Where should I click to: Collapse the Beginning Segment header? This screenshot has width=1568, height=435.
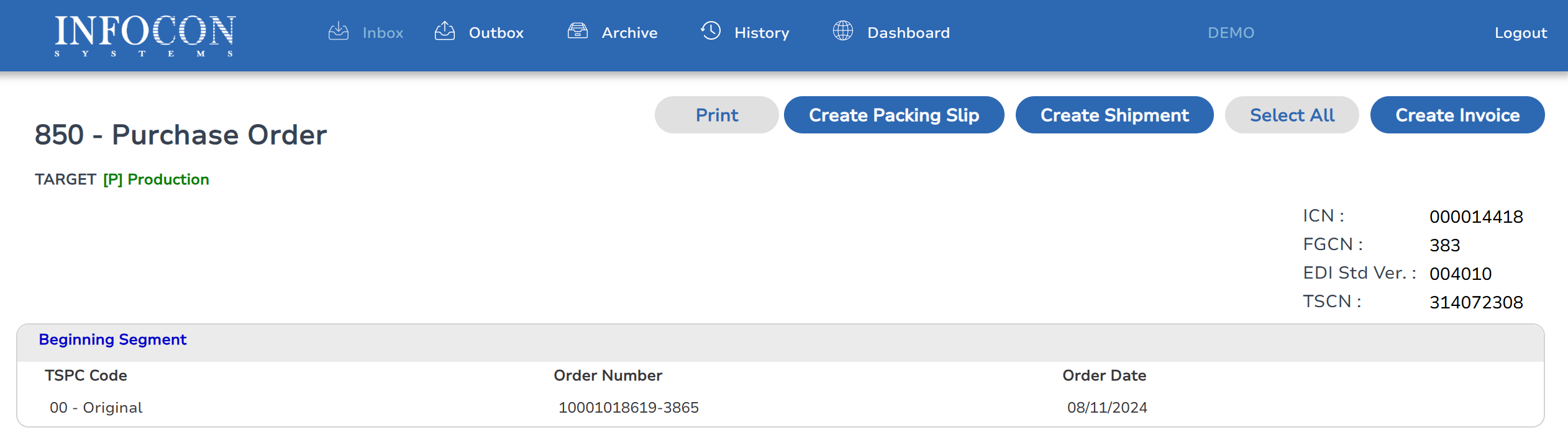click(112, 339)
